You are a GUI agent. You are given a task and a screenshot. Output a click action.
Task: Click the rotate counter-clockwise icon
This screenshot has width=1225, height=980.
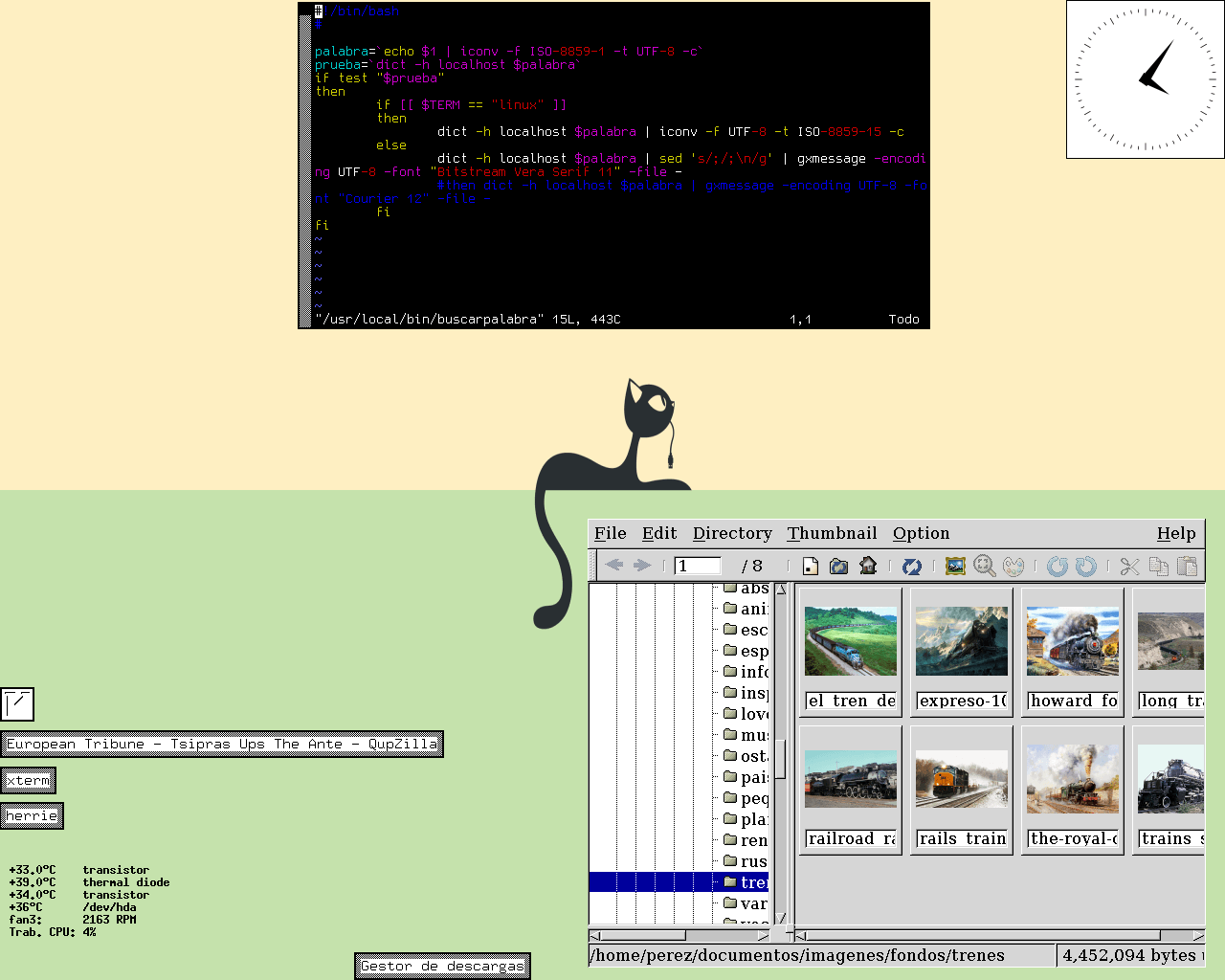[x=1057, y=566]
